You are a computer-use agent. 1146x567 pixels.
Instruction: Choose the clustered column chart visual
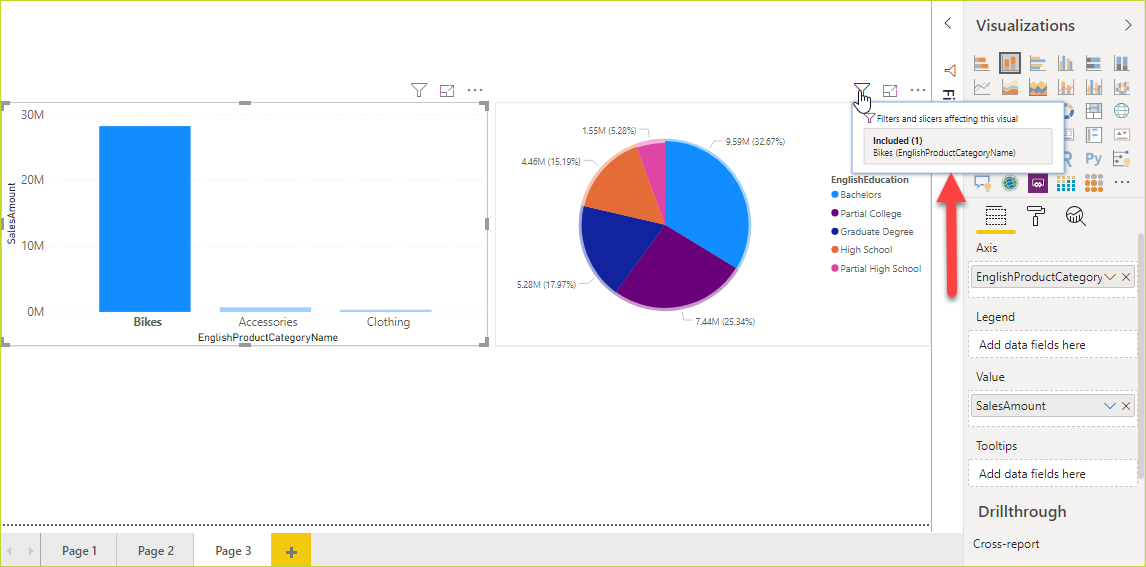coord(1066,63)
